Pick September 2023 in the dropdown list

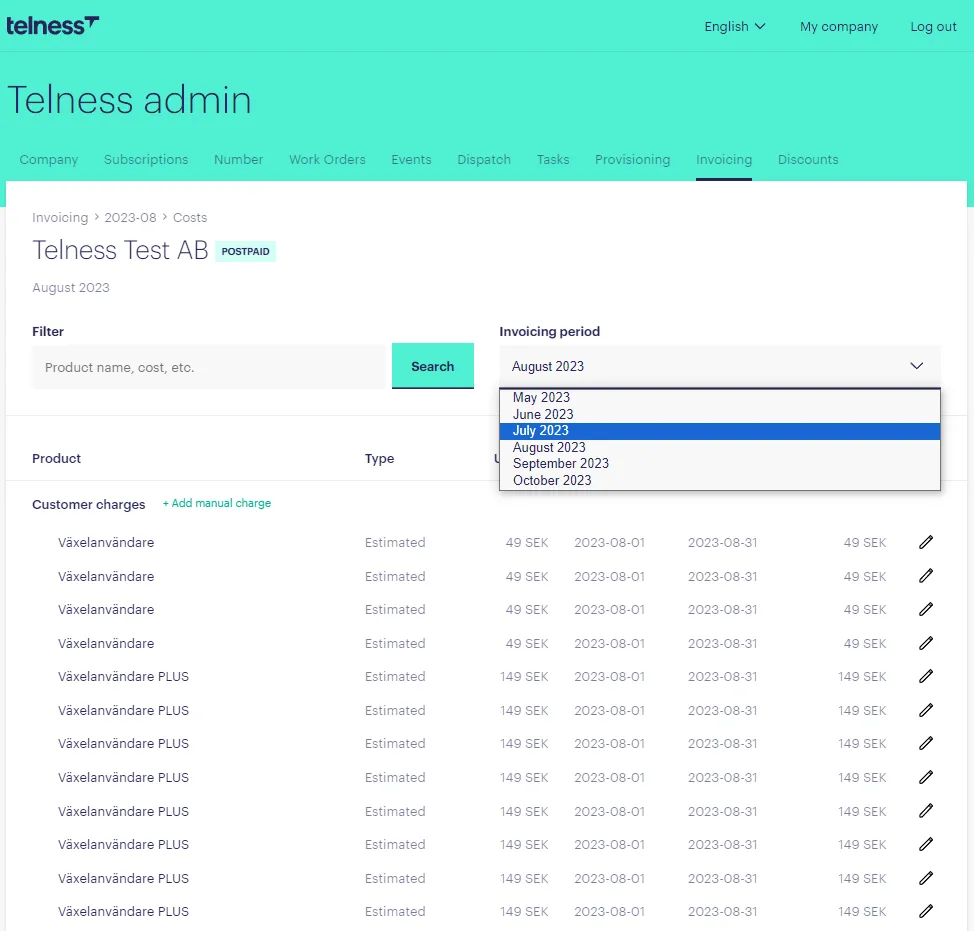(x=719, y=463)
